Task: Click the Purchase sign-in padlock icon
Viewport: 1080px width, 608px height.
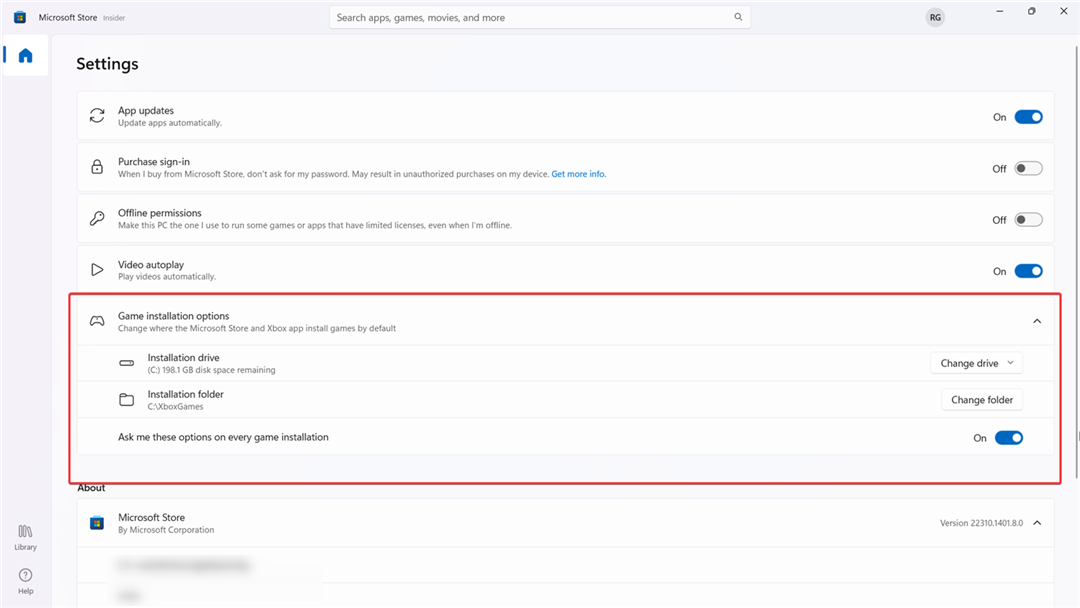Action: [96, 167]
